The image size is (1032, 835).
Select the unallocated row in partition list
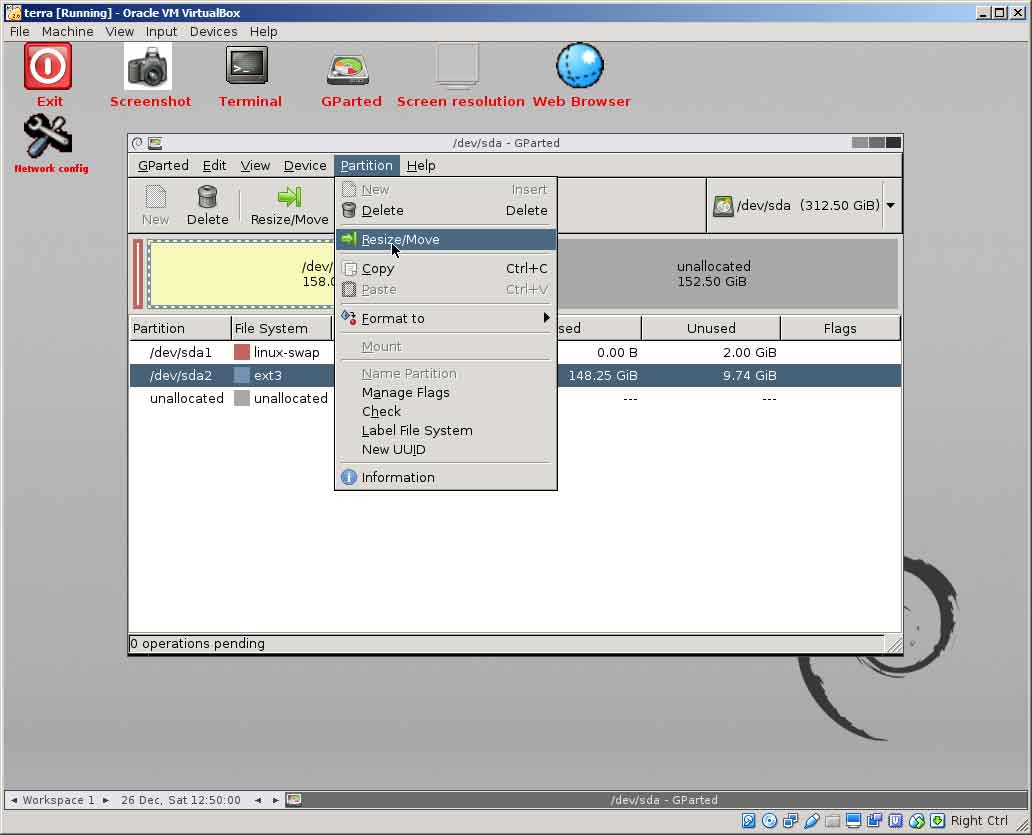coord(515,399)
